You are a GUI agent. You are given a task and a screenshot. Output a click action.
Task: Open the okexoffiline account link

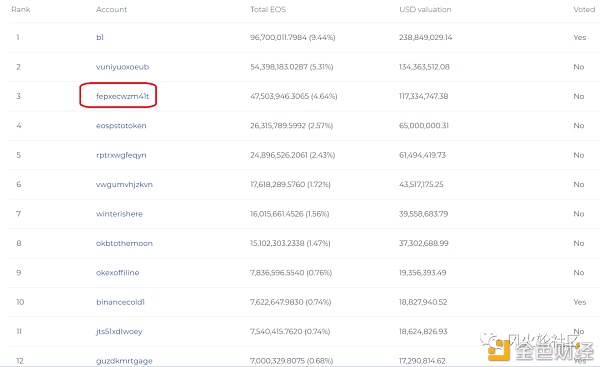(x=117, y=273)
